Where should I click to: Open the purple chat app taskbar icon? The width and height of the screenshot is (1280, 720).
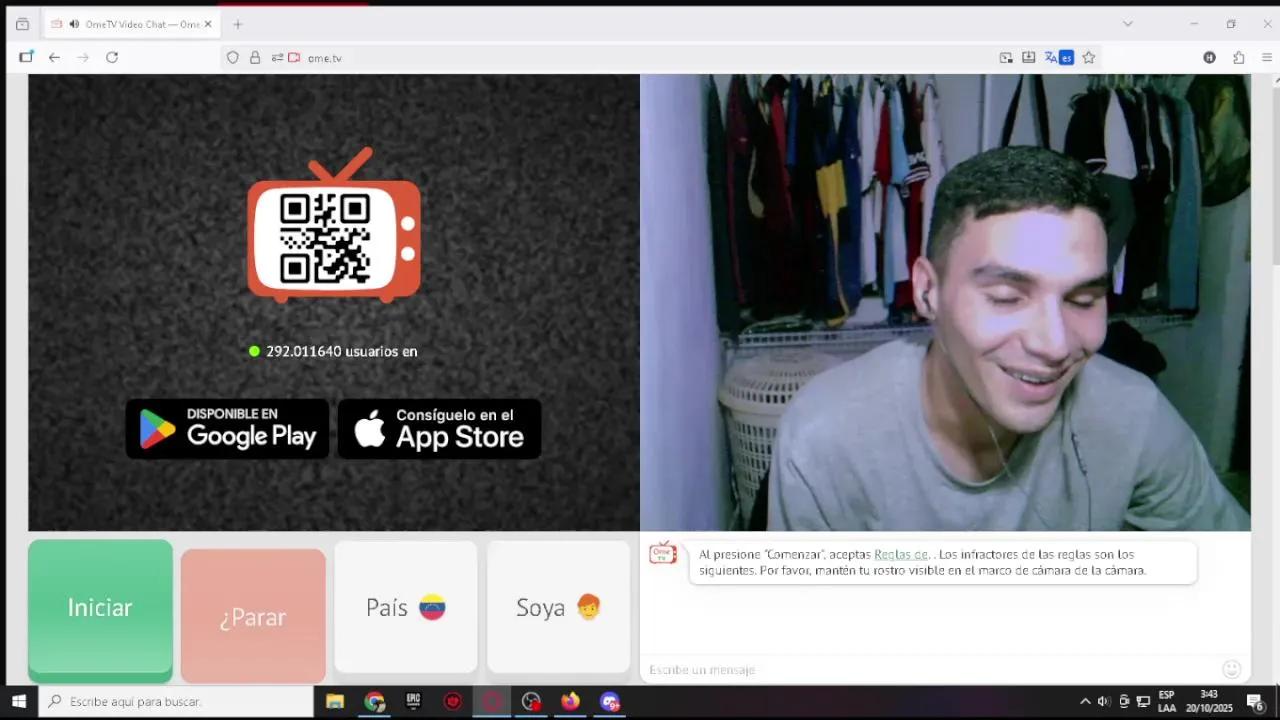pyautogui.click(x=609, y=702)
